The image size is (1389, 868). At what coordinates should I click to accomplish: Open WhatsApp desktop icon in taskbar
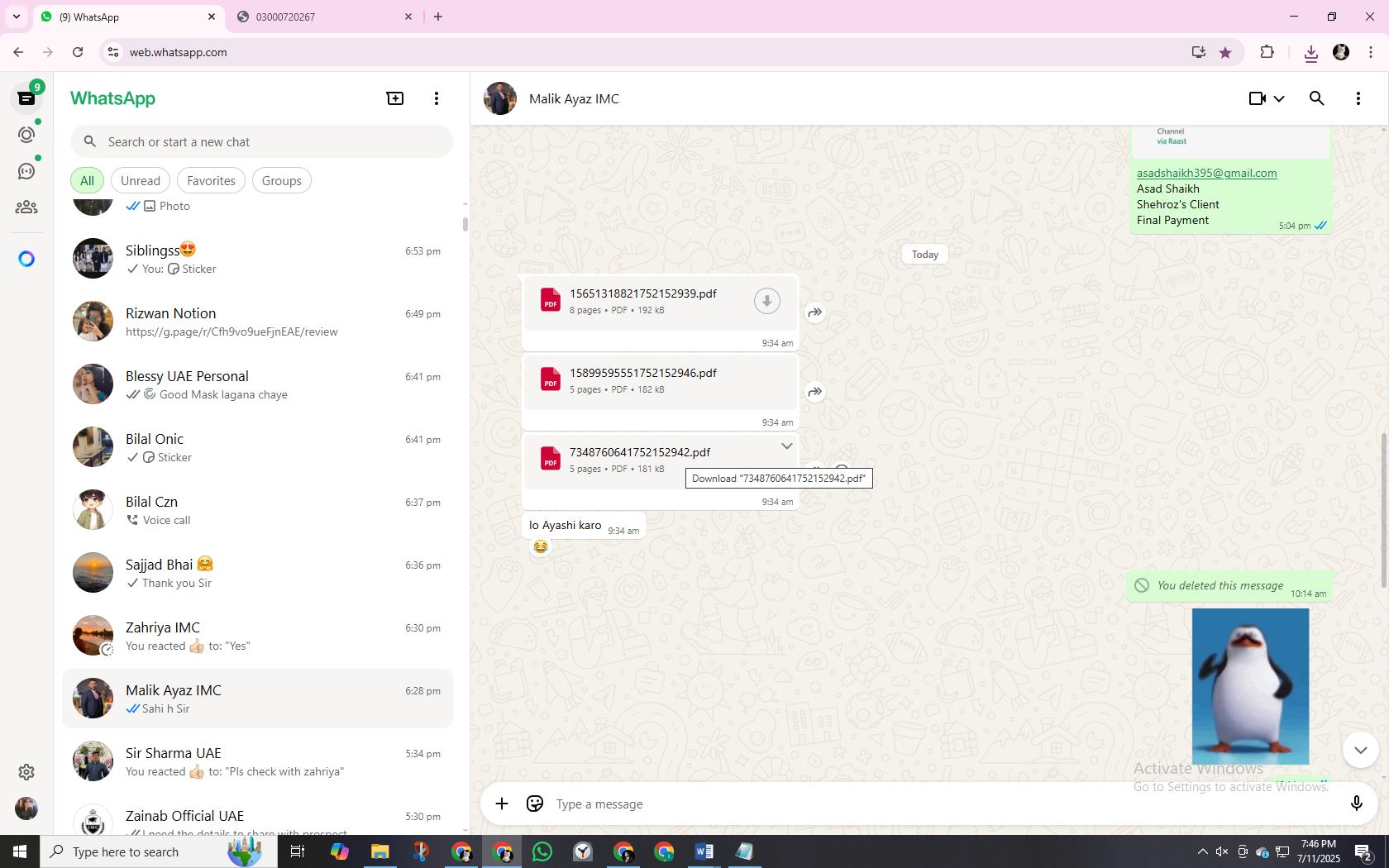click(x=542, y=851)
